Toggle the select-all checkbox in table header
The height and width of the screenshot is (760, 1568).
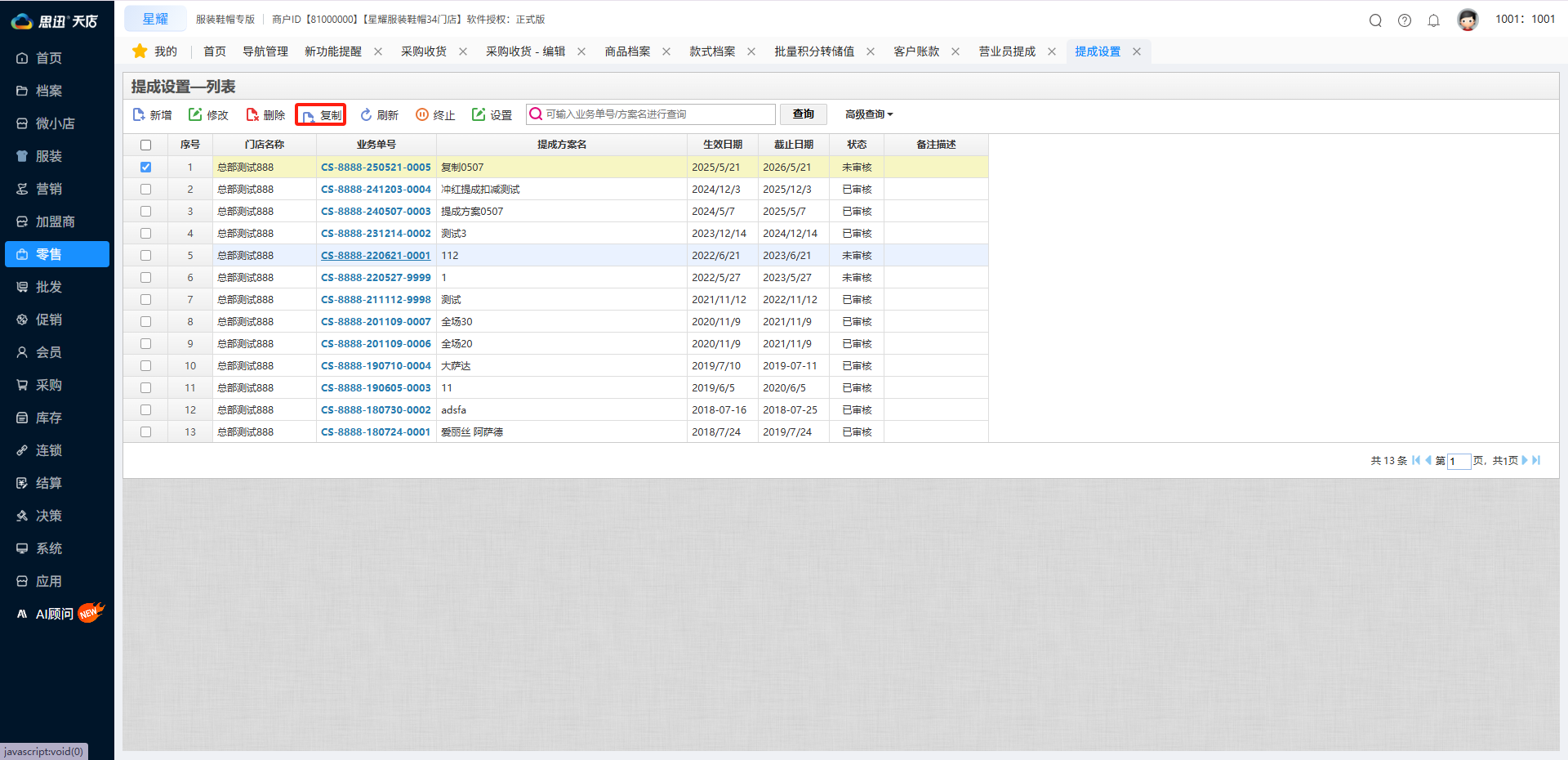pos(145,145)
